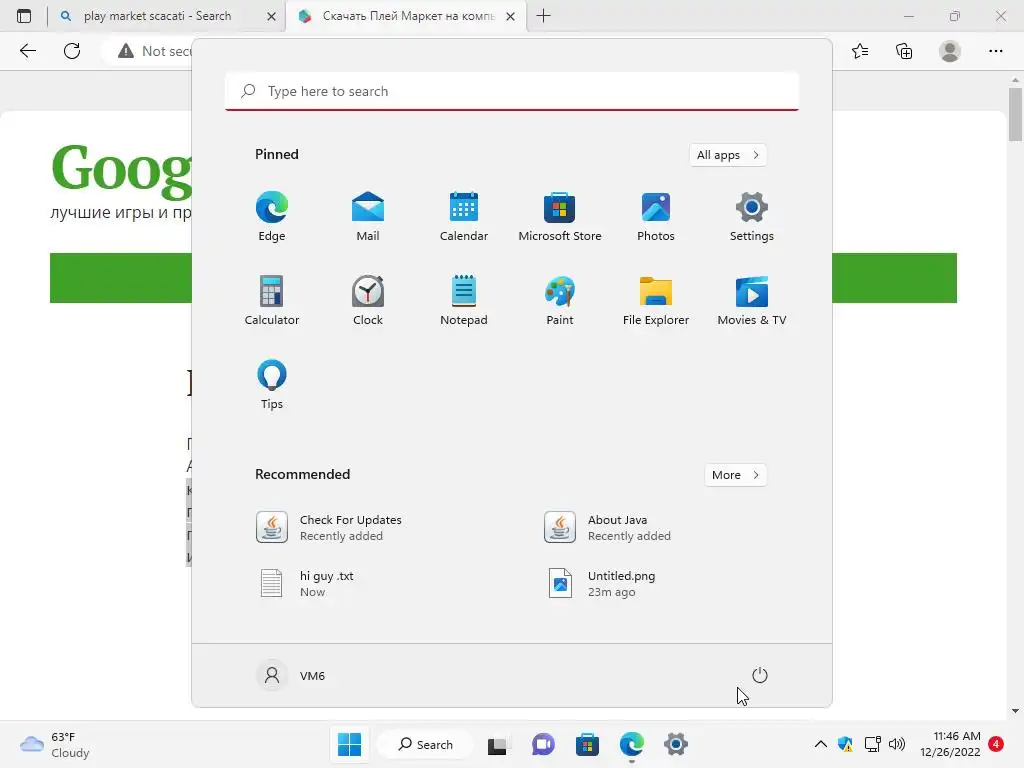Click the Not secure warning icon
This screenshot has width=1024, height=768.
coord(125,51)
